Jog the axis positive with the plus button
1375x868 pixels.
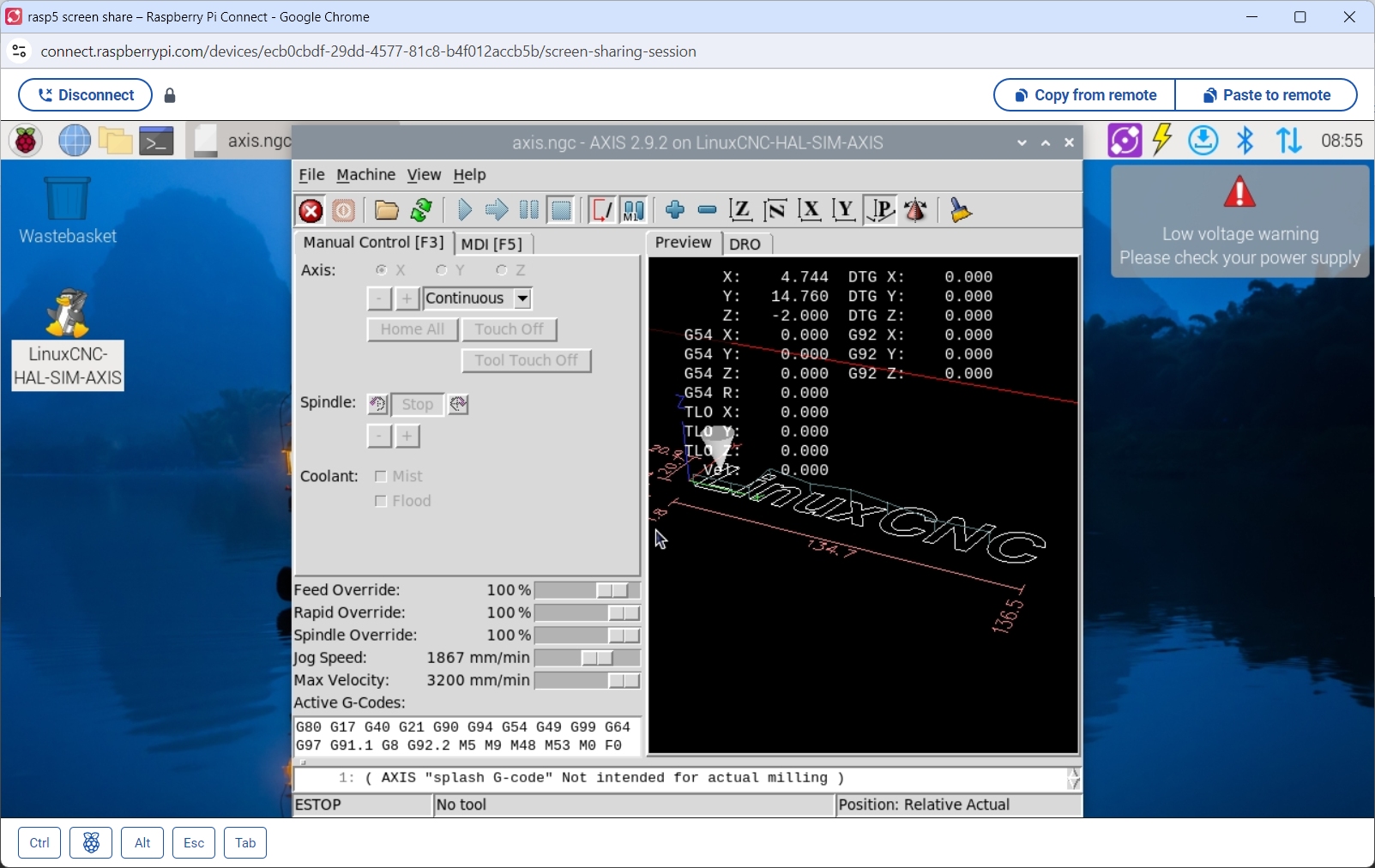pyautogui.click(x=407, y=298)
